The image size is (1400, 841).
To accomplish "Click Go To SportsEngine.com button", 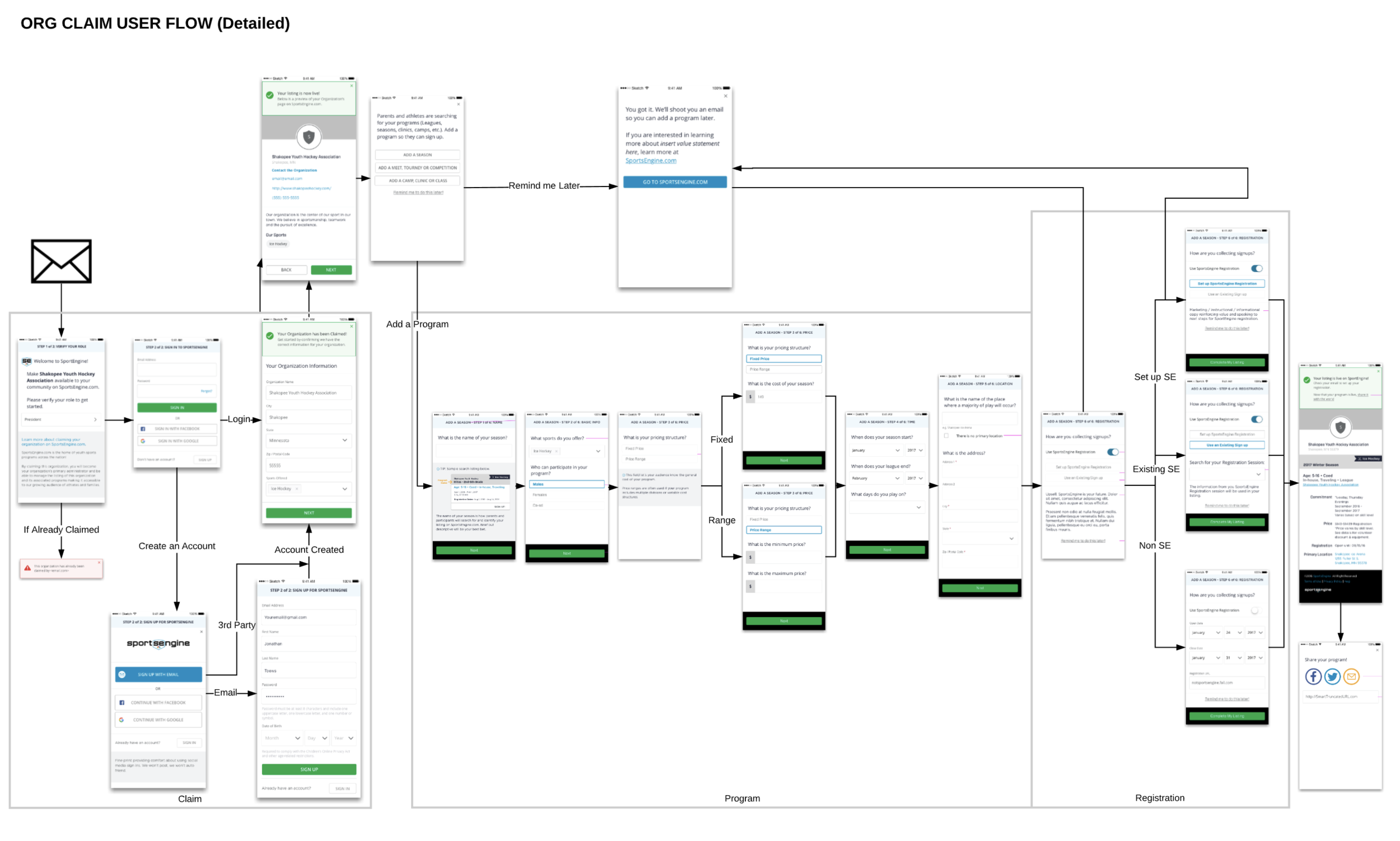I will tap(674, 182).
